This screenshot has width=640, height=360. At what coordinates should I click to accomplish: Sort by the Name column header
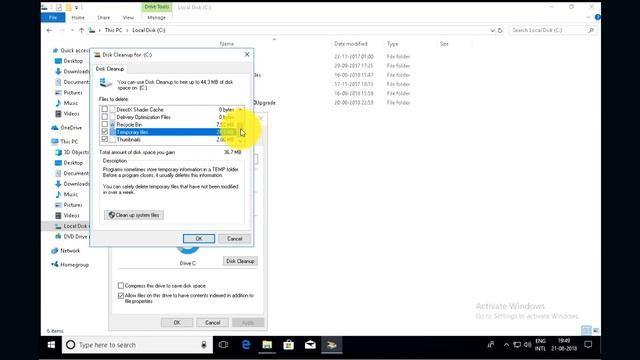coord(227,44)
